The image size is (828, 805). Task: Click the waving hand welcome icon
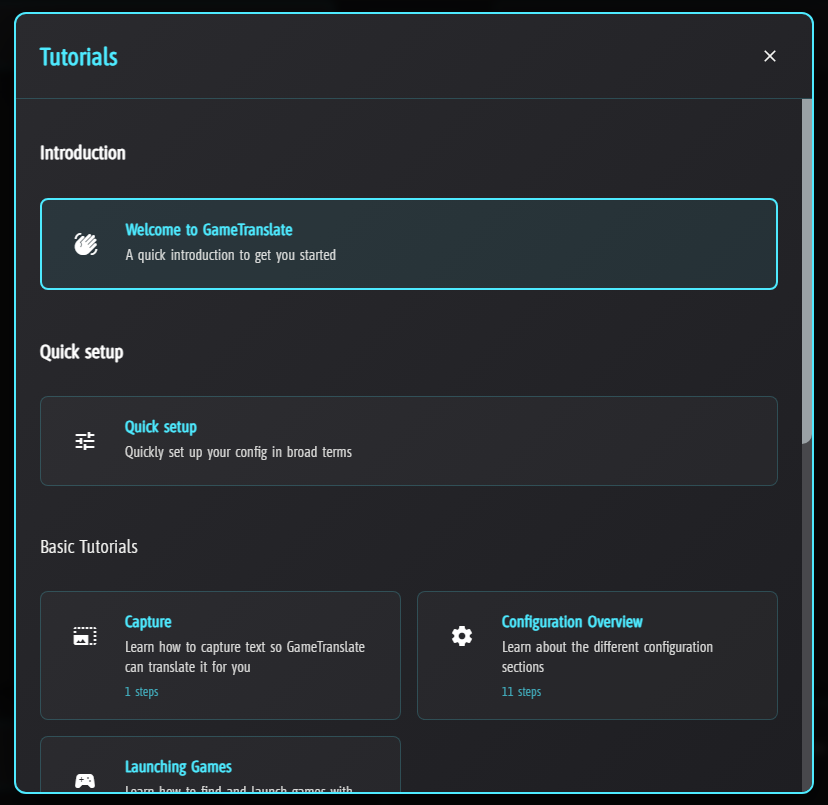click(x=85, y=244)
